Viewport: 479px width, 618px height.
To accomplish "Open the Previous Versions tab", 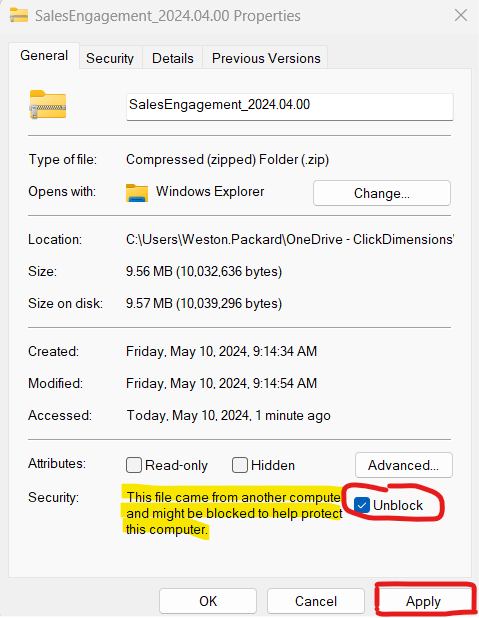I will point(266,58).
